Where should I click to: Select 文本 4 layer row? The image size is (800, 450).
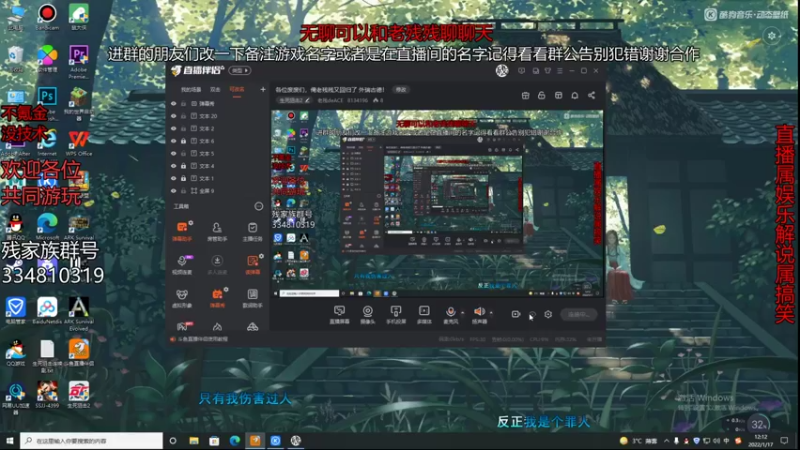click(x=218, y=166)
